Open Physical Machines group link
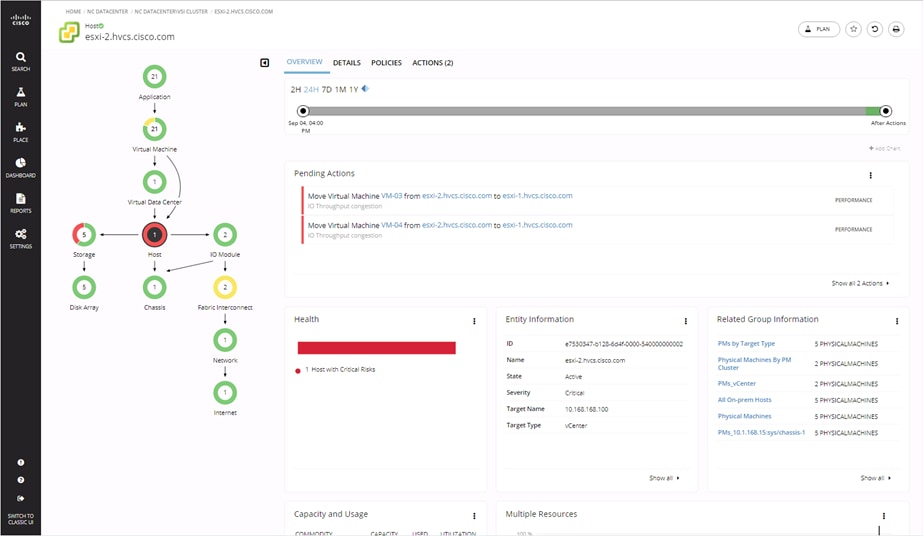The width and height of the screenshot is (923, 536). [745, 417]
